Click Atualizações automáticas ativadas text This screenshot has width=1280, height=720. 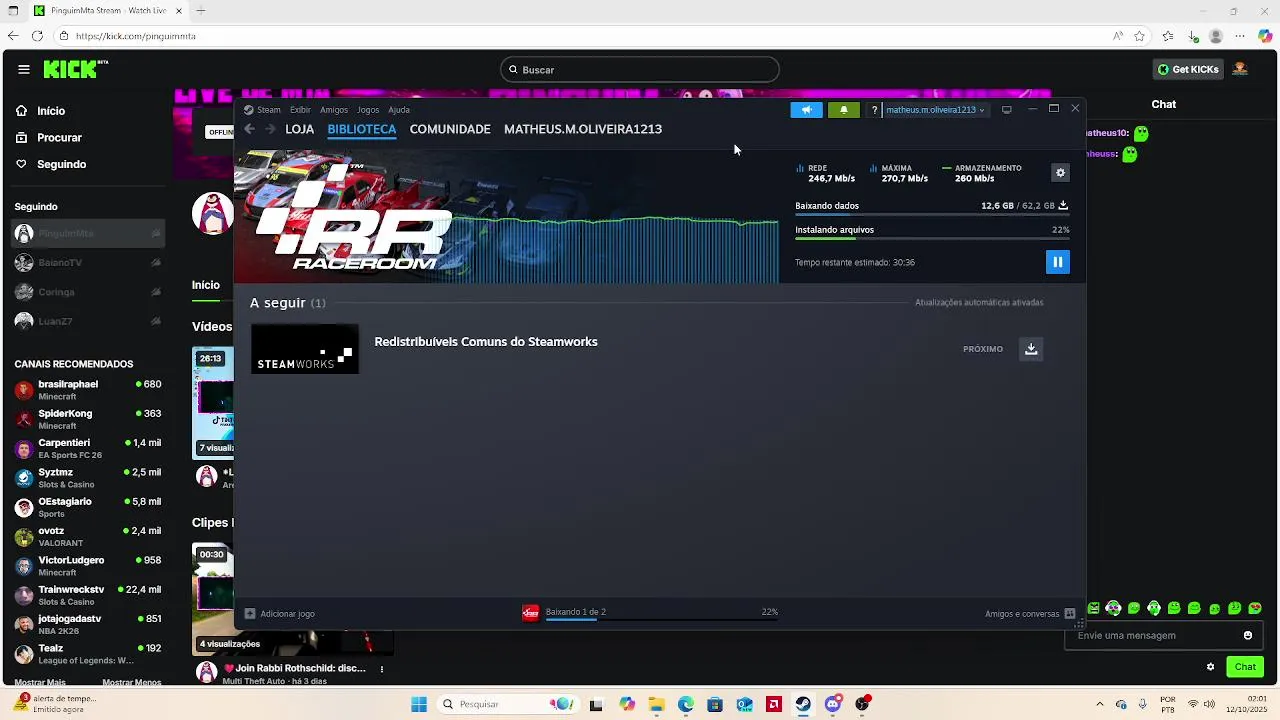tap(979, 302)
